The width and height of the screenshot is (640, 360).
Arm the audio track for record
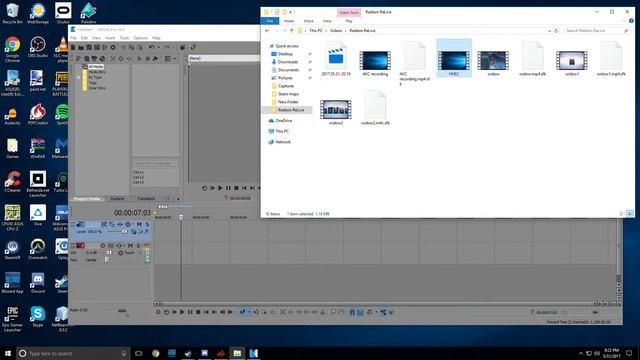point(103,246)
